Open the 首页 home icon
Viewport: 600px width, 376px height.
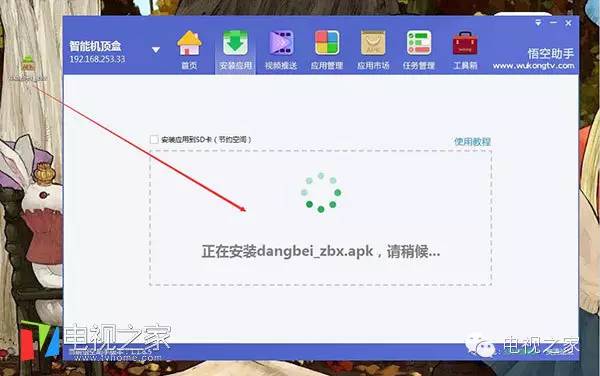pyautogui.click(x=189, y=50)
